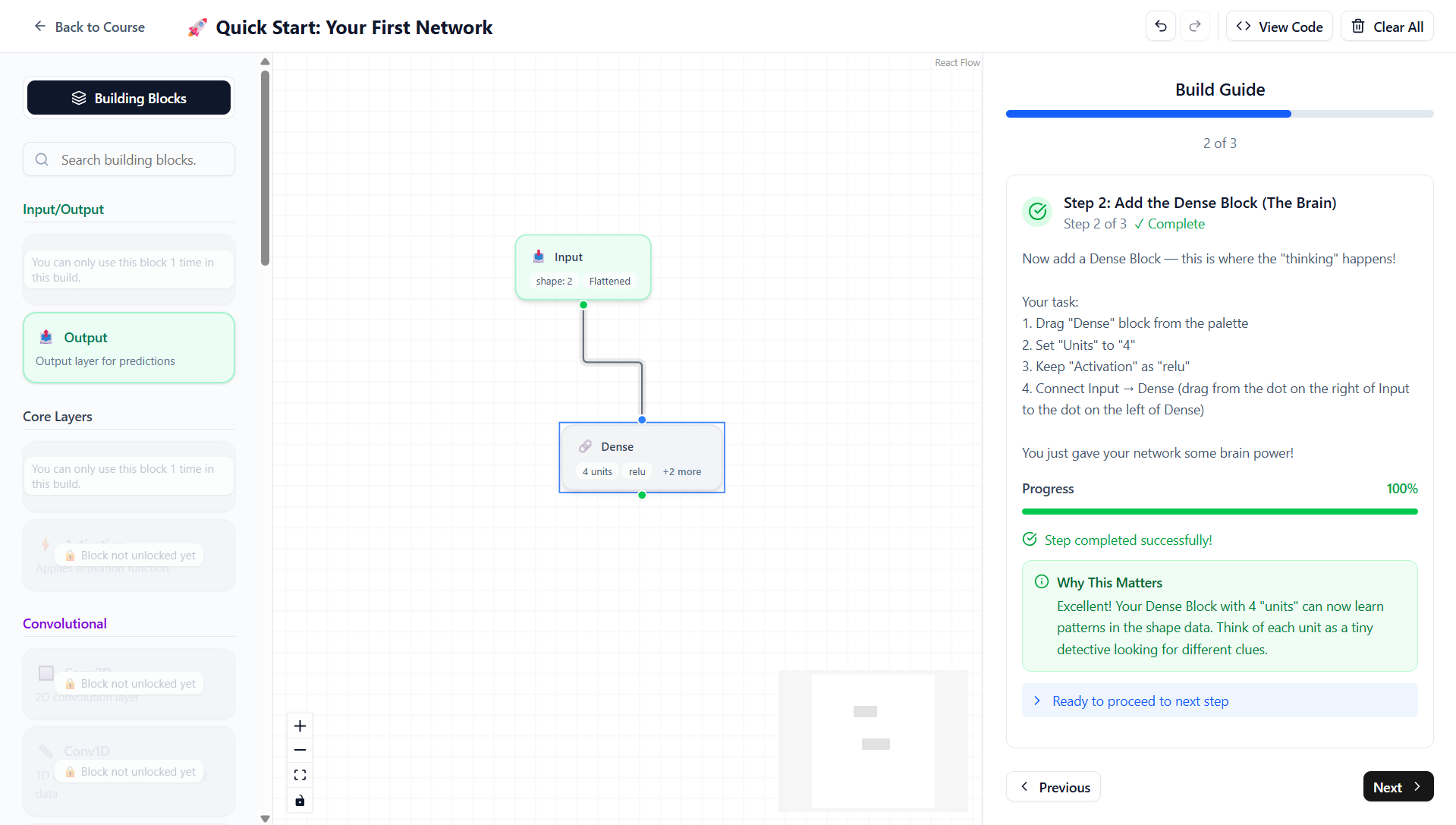
Task: Expand the Ready to proceed section
Action: tap(1219, 701)
